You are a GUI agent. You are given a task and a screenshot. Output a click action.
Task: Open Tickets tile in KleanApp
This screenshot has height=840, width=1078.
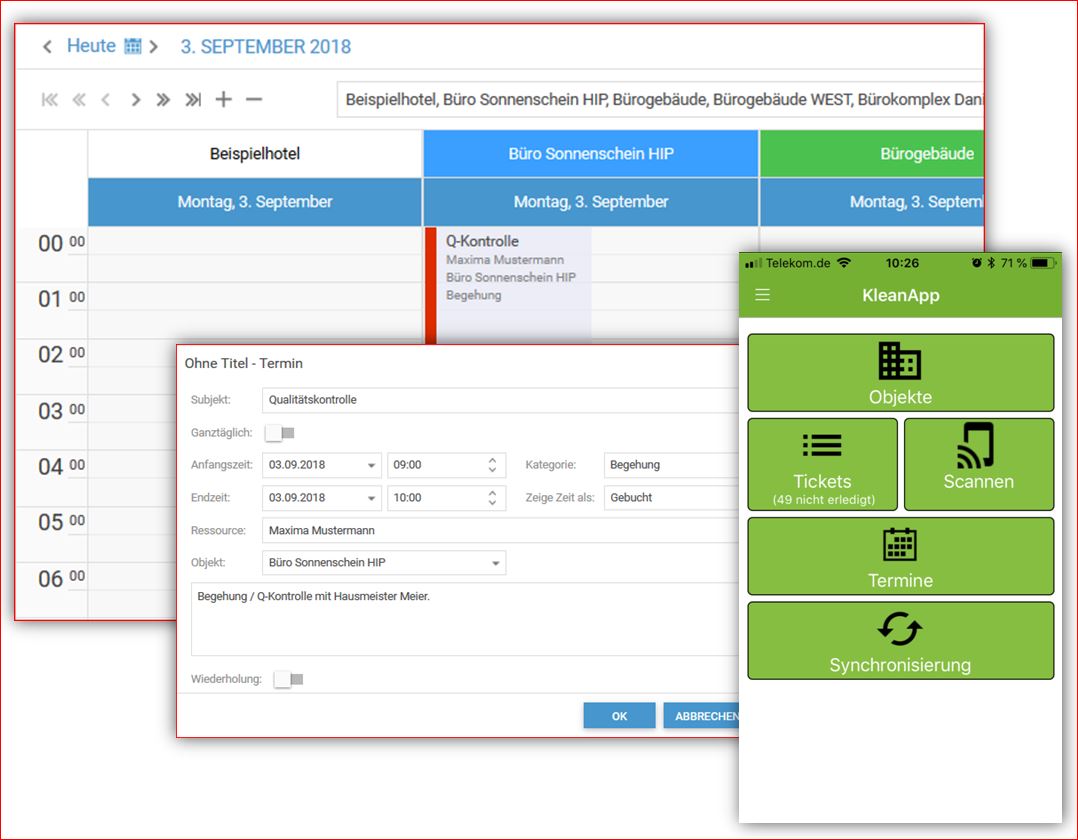tap(823, 464)
